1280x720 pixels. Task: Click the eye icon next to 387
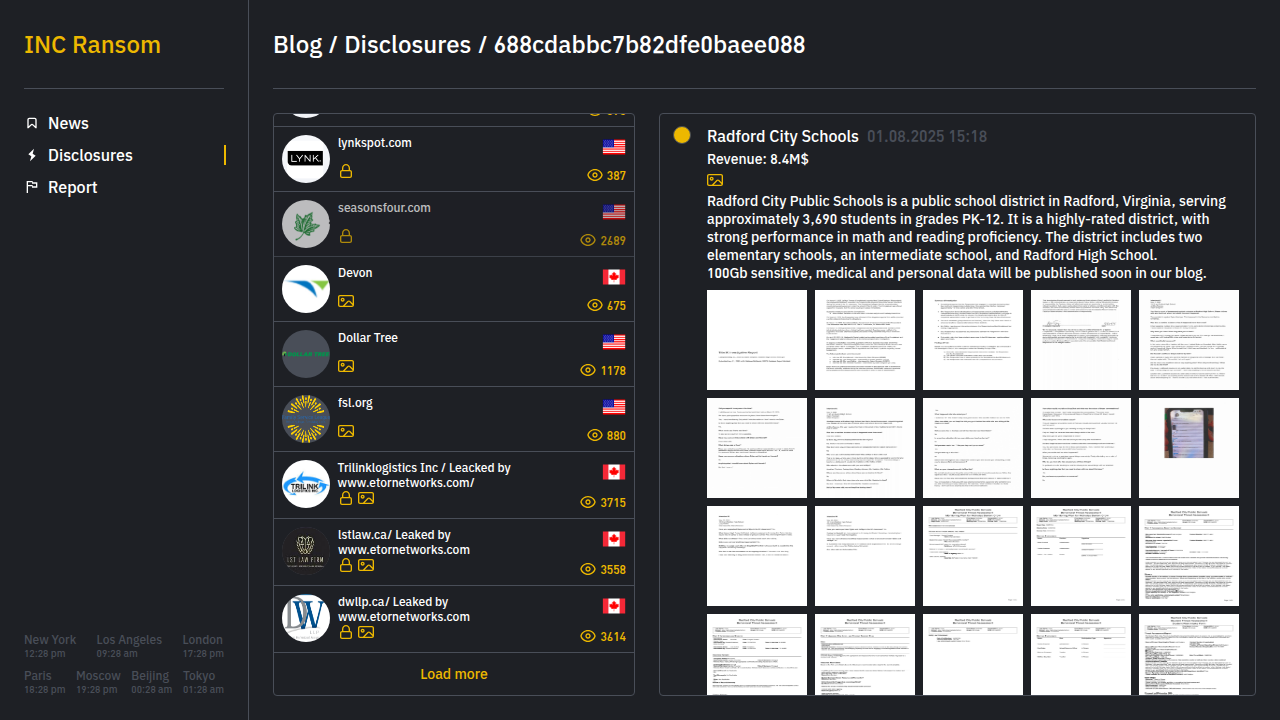pos(595,175)
